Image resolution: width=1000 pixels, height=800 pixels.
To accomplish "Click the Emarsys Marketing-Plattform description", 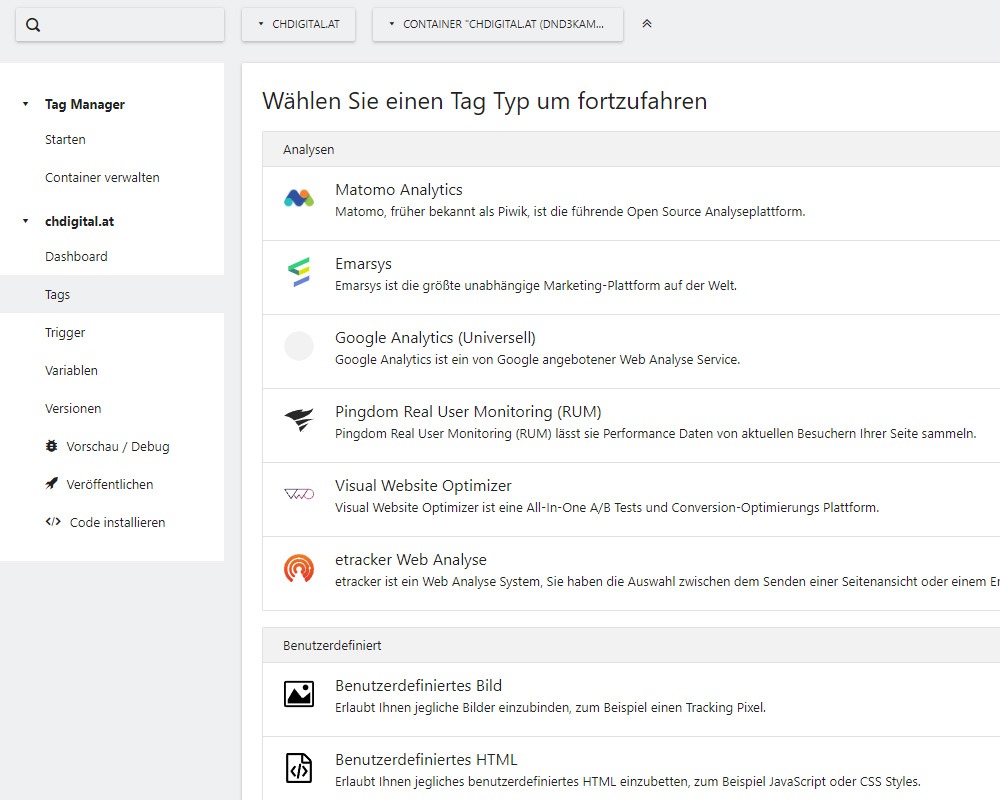I will 536,286.
